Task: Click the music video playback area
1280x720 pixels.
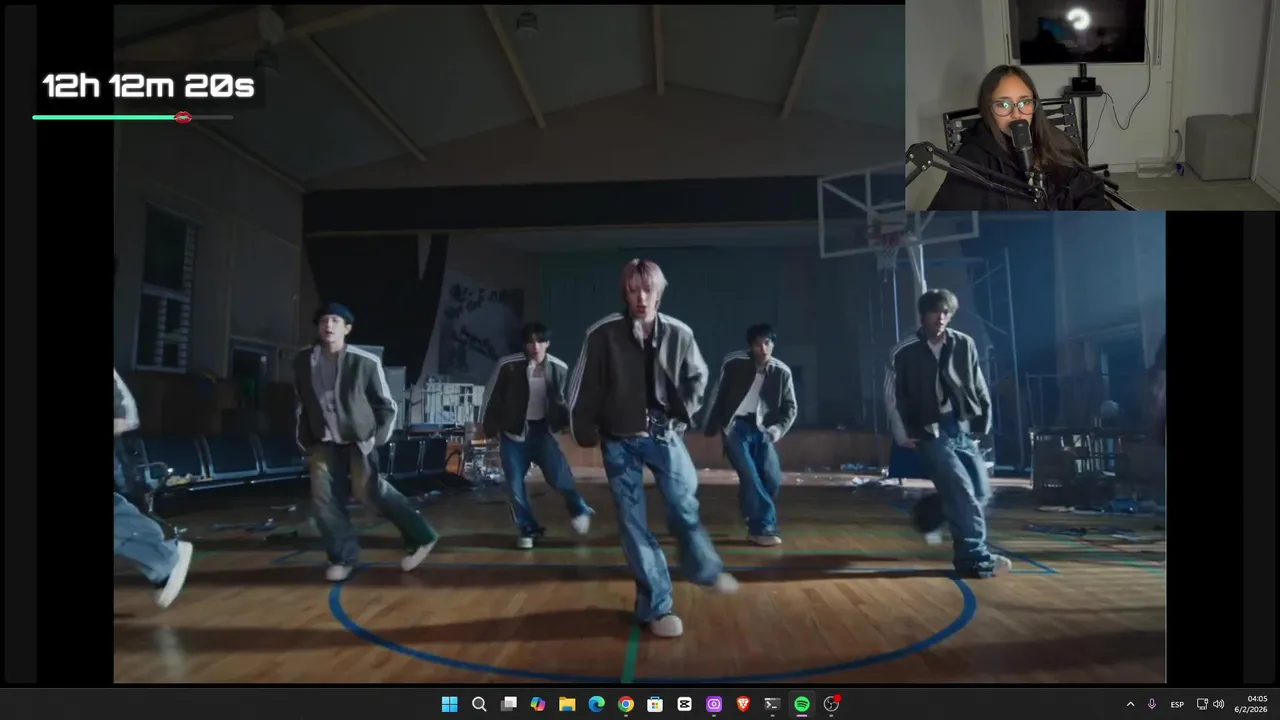Action: pyautogui.click(x=639, y=344)
